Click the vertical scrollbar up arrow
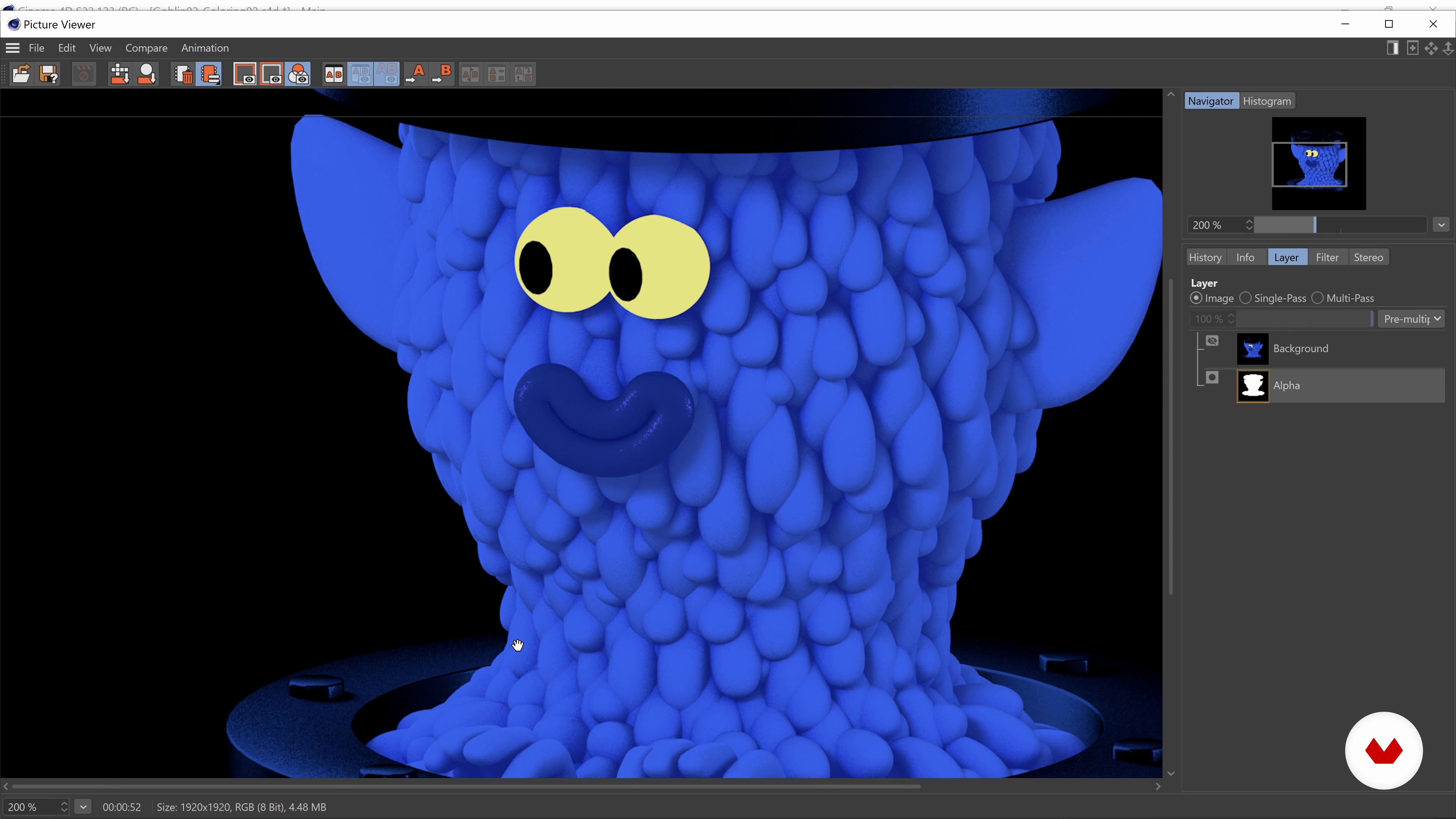Image resolution: width=1456 pixels, height=819 pixels. tap(1171, 94)
